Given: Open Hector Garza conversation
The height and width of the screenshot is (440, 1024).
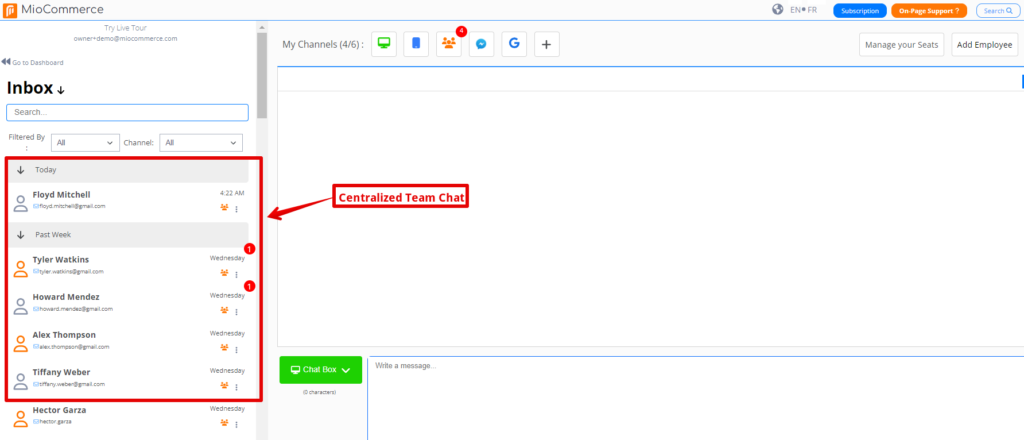Looking at the screenshot, I should click(129, 418).
